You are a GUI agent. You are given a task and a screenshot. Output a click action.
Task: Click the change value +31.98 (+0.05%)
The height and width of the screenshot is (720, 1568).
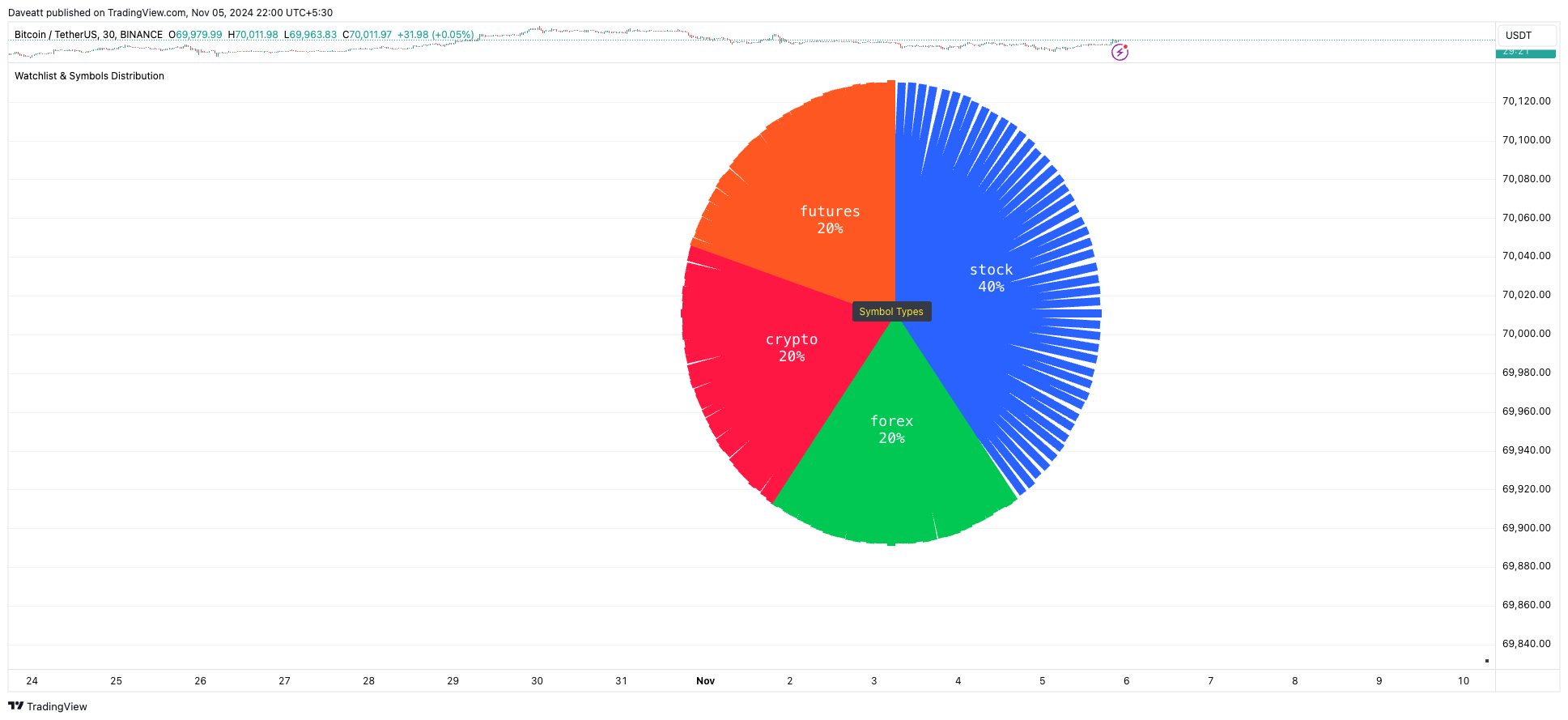[x=436, y=35]
